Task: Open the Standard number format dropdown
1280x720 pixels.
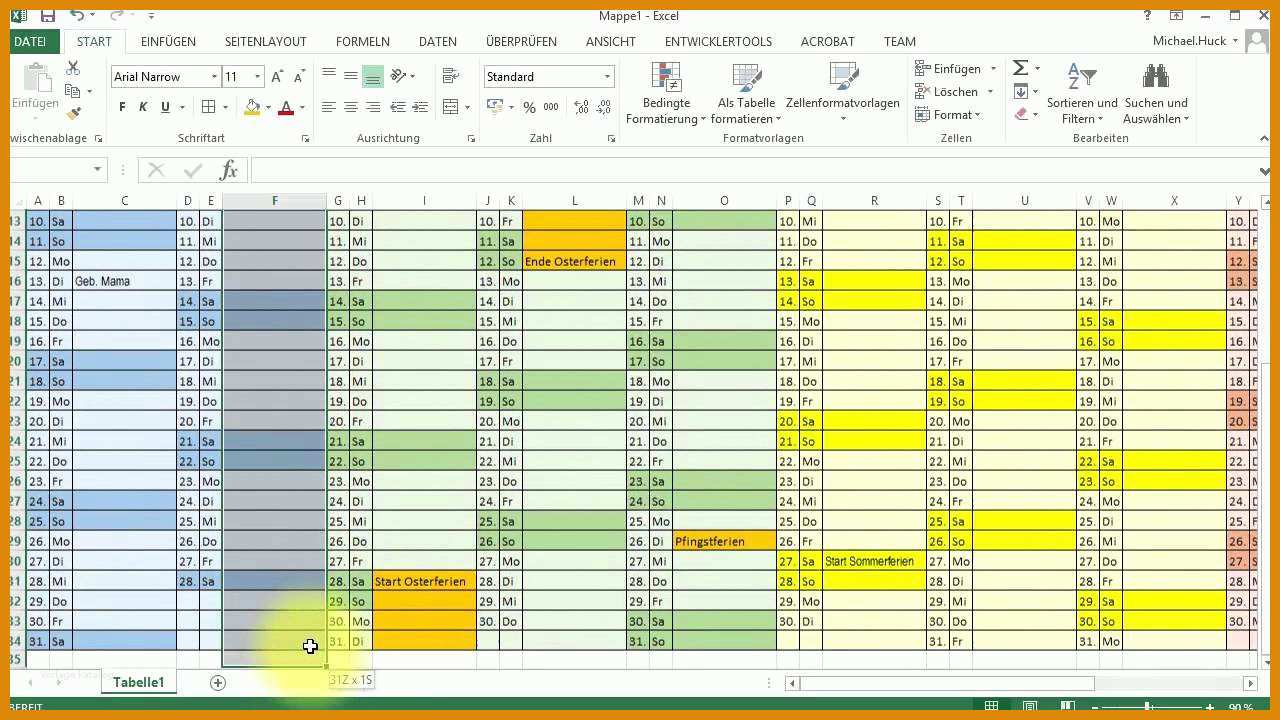Action: 607,77
